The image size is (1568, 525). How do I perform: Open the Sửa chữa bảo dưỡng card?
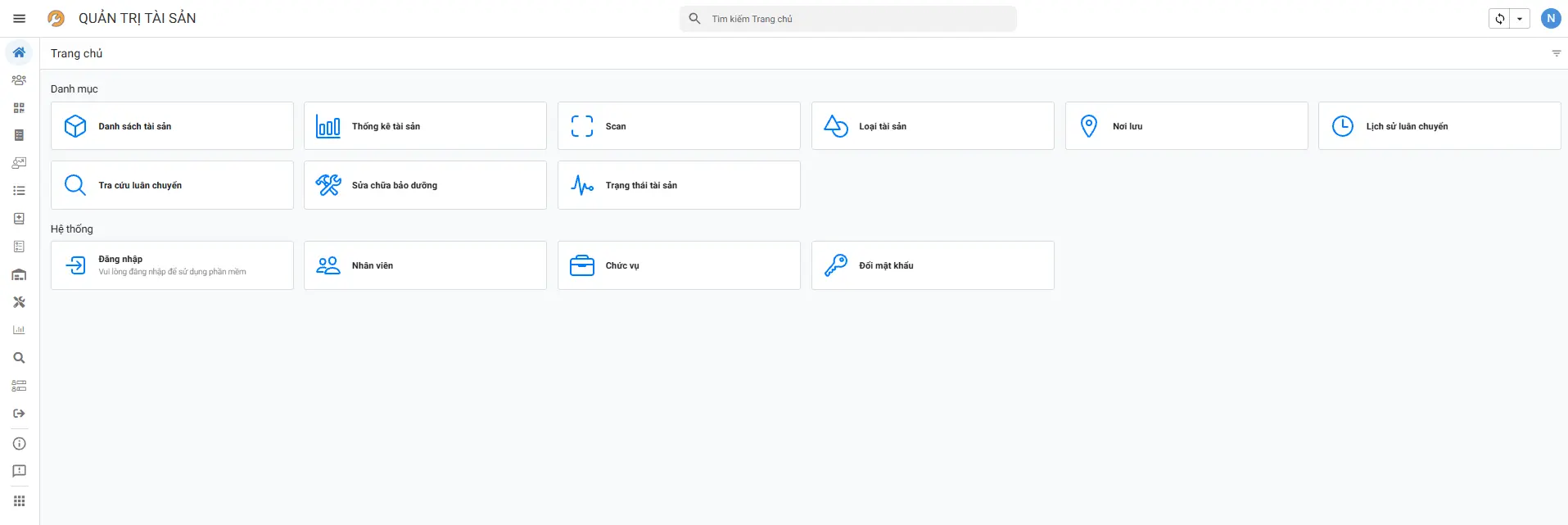coord(425,185)
